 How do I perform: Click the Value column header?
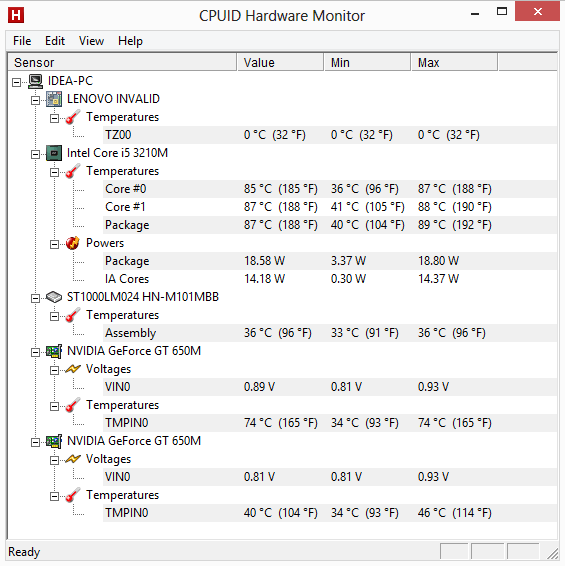tap(280, 62)
